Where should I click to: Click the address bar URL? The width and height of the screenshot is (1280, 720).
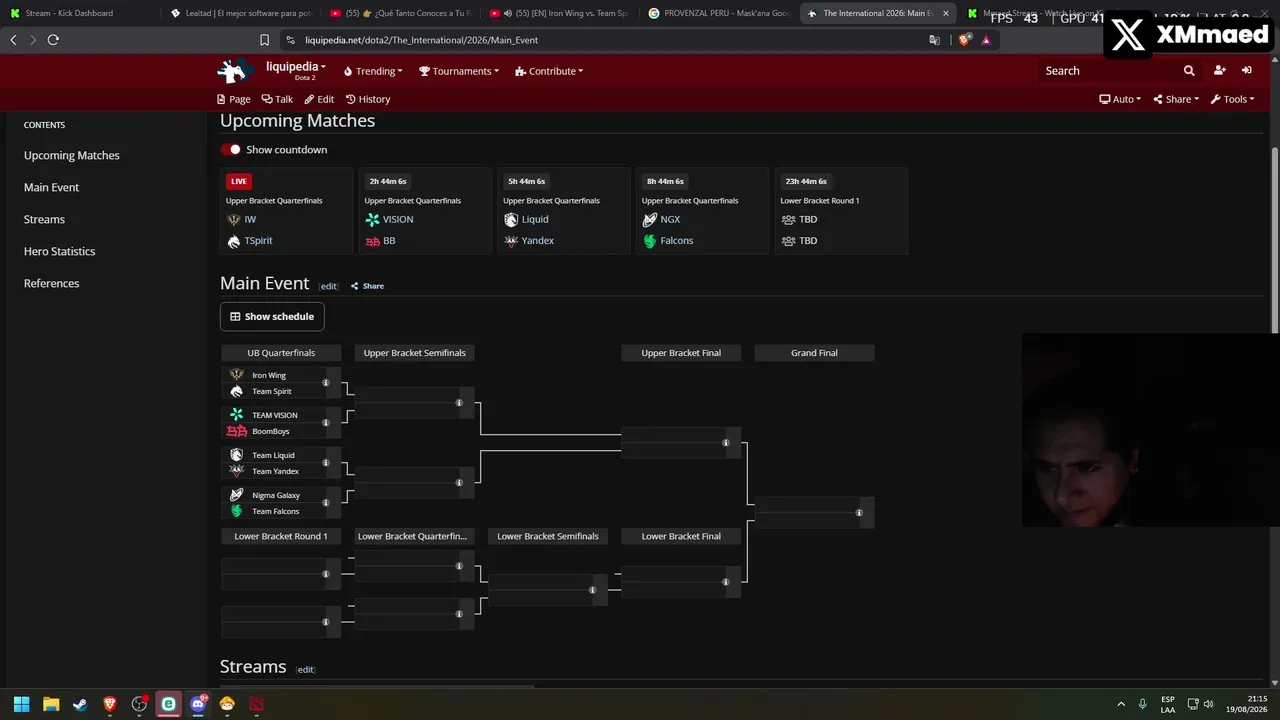[x=419, y=40]
